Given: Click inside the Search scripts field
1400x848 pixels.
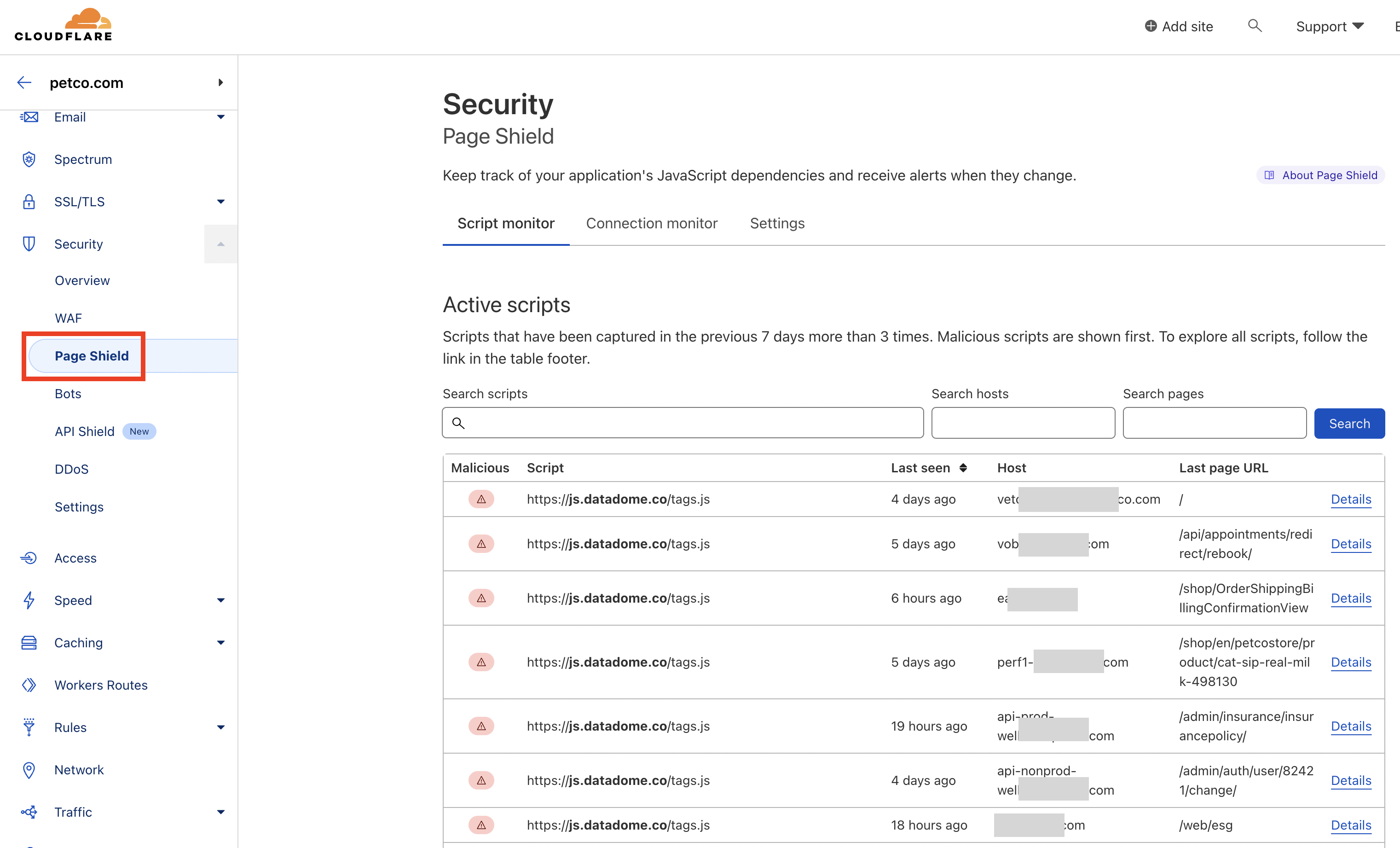Looking at the screenshot, I should (682, 423).
